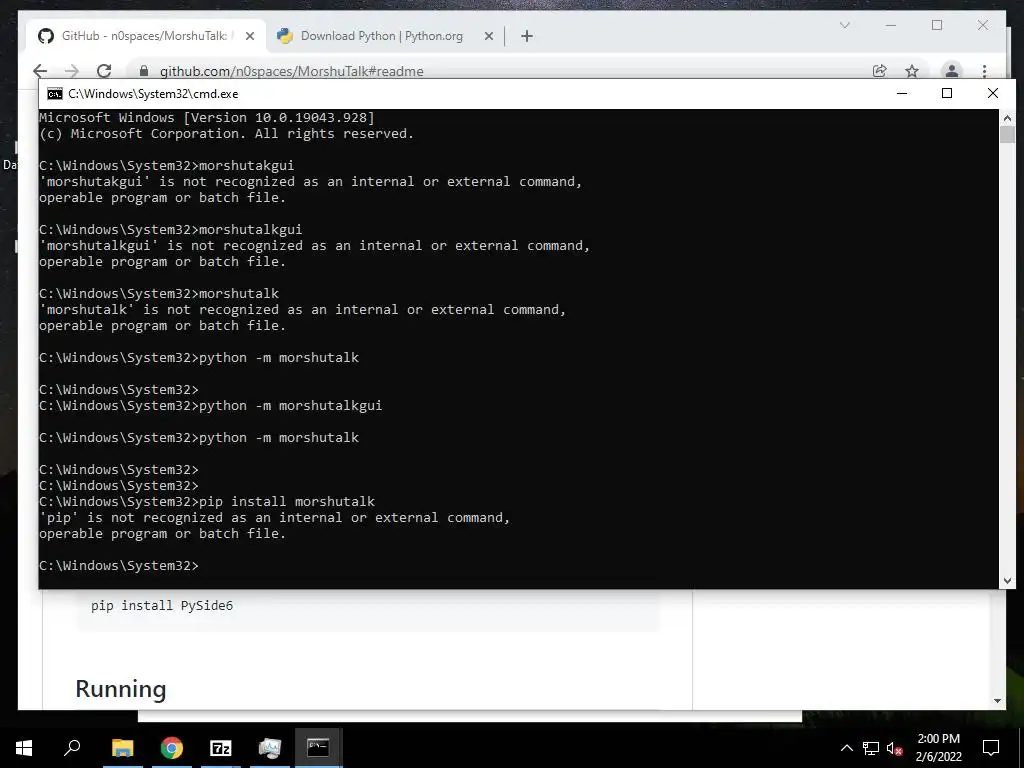Open the Windows Start menu
The image size is (1024, 768).
pos(24,748)
